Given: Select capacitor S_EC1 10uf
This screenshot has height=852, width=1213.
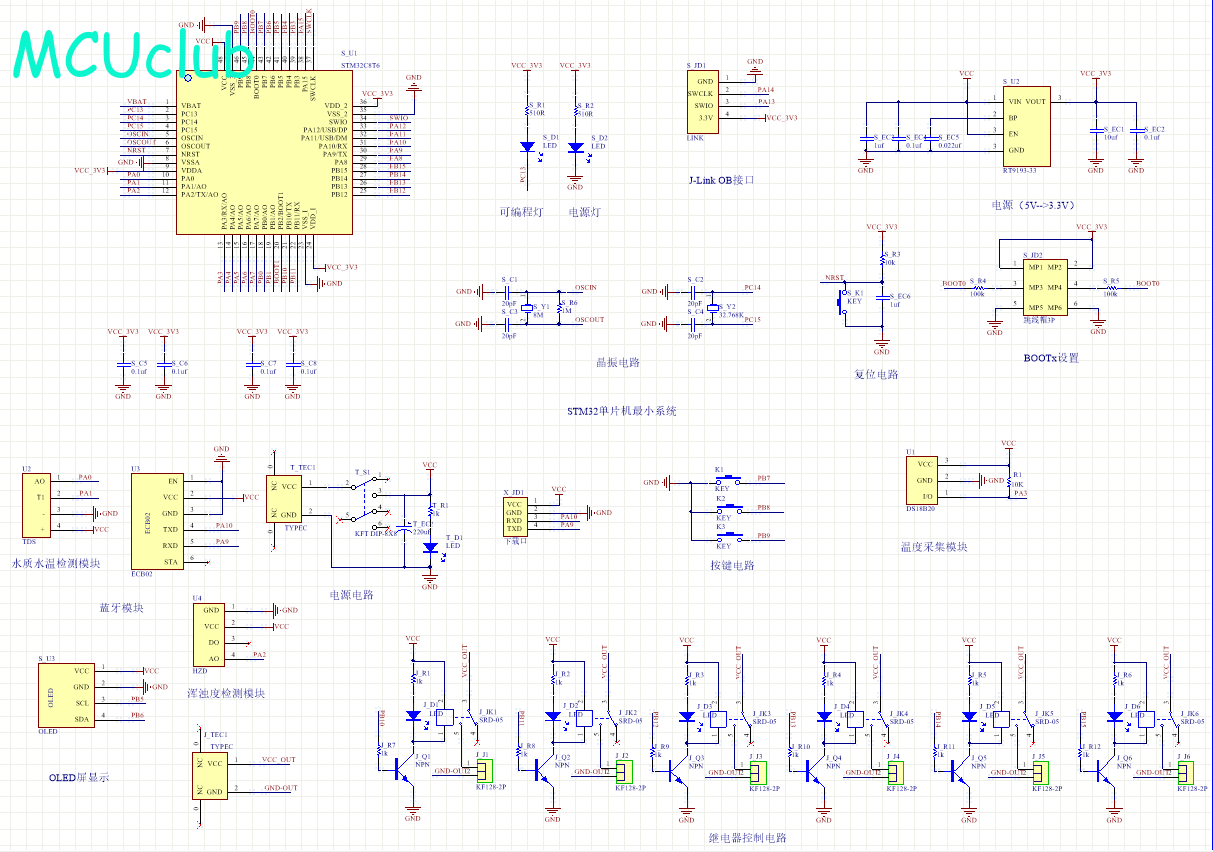Looking at the screenshot, I should point(1096,131).
